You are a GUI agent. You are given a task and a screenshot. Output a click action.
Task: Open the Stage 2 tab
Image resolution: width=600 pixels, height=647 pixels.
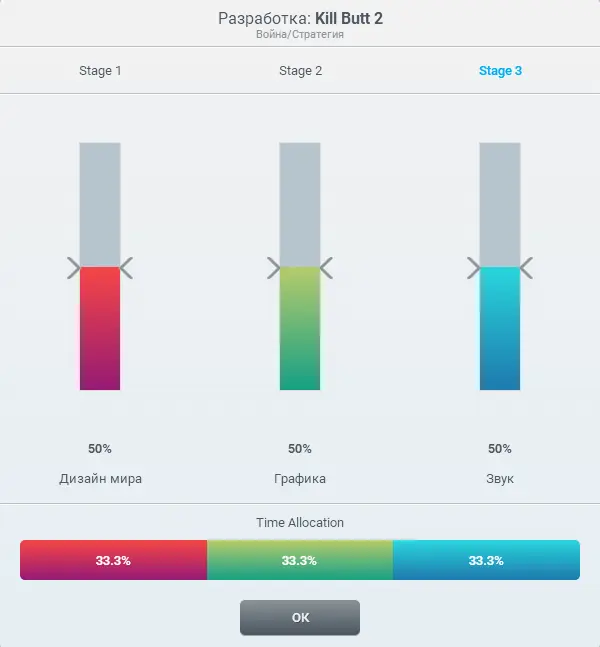coord(300,71)
